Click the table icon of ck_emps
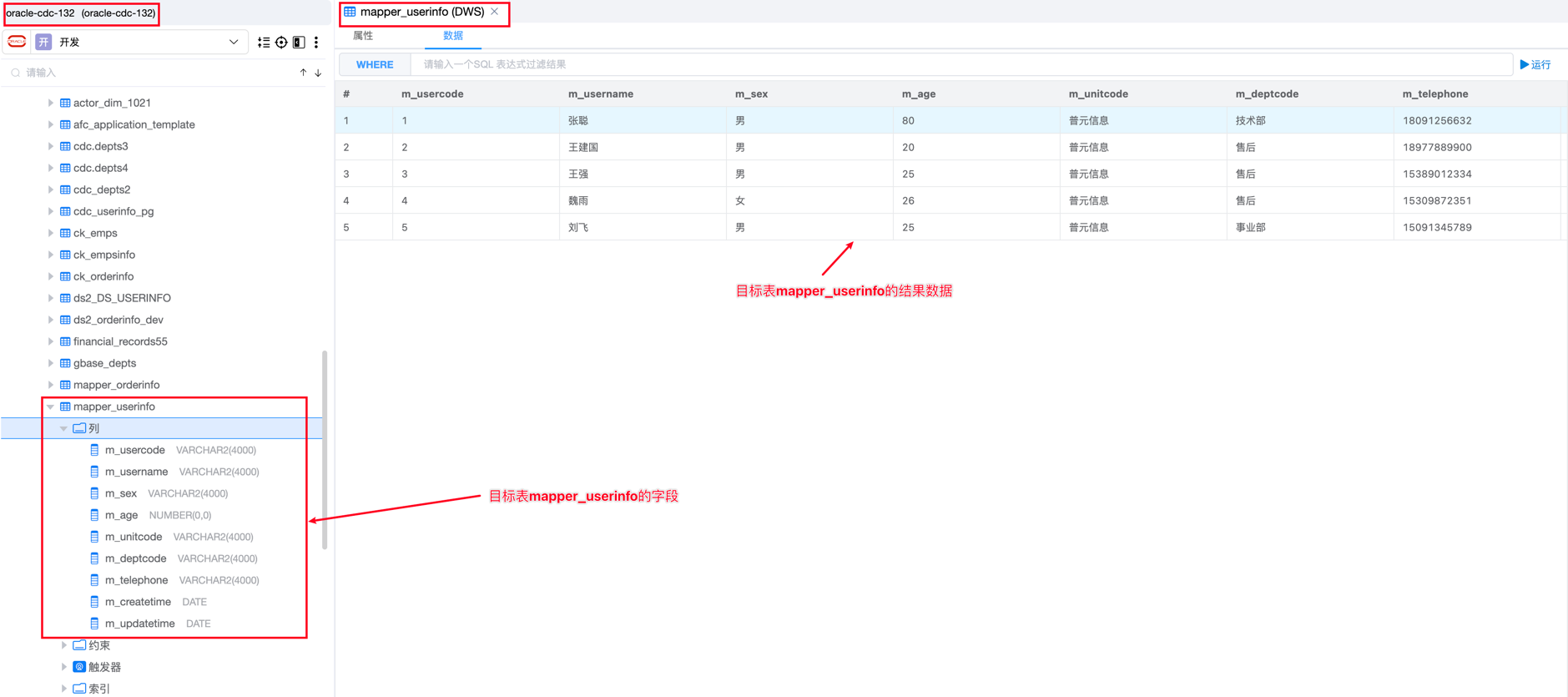 (x=65, y=233)
